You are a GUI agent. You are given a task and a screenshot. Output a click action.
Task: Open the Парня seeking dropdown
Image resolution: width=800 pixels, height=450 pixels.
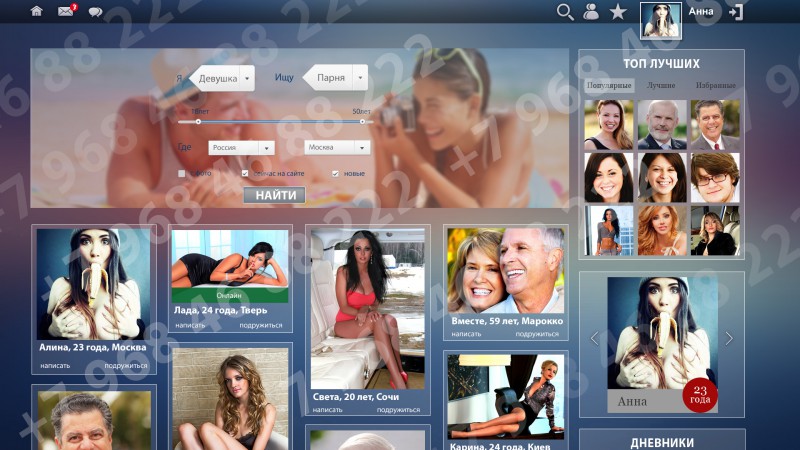click(x=335, y=78)
